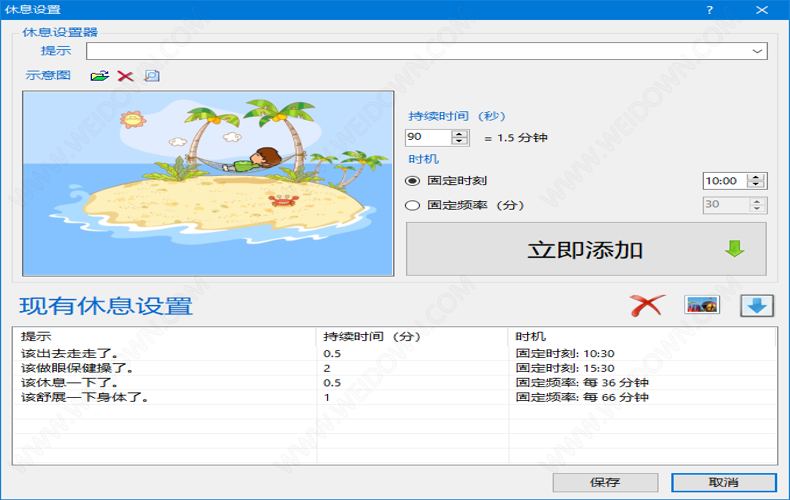Click the picture icon above the list
790x500 pixels.
click(x=702, y=305)
